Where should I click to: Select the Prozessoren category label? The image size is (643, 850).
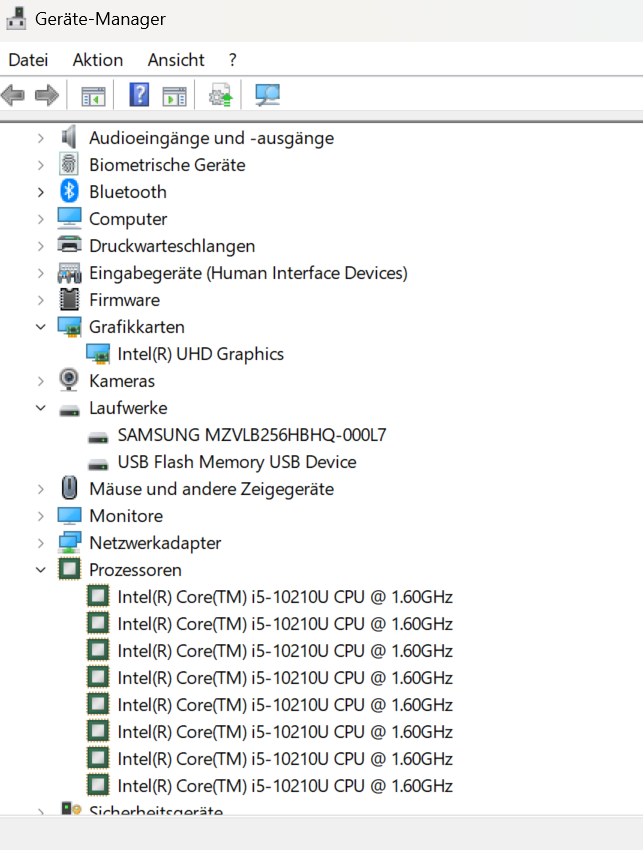136,570
